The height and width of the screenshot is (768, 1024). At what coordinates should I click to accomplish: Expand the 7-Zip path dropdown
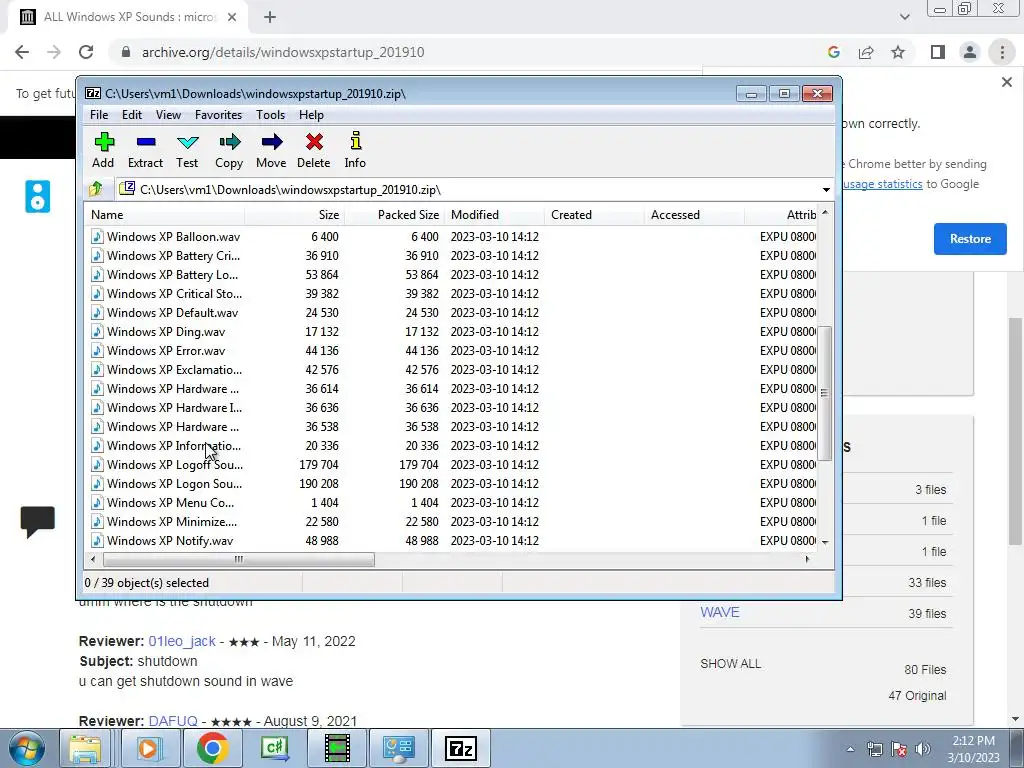tap(826, 190)
